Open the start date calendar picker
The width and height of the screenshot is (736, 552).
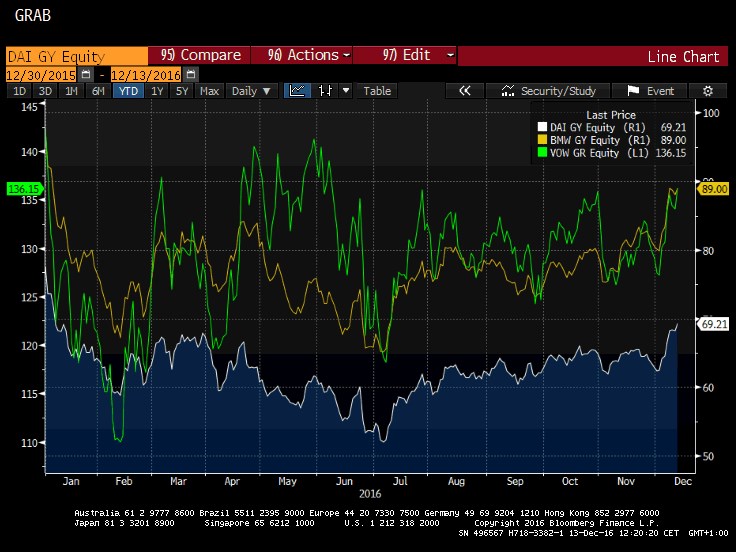[x=86, y=75]
